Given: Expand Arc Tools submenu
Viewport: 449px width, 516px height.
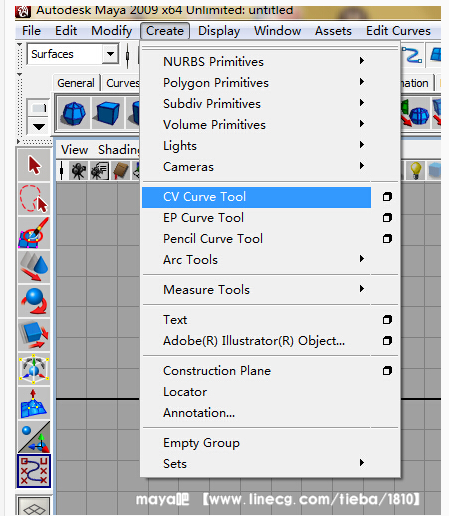Looking at the screenshot, I should (x=256, y=260).
